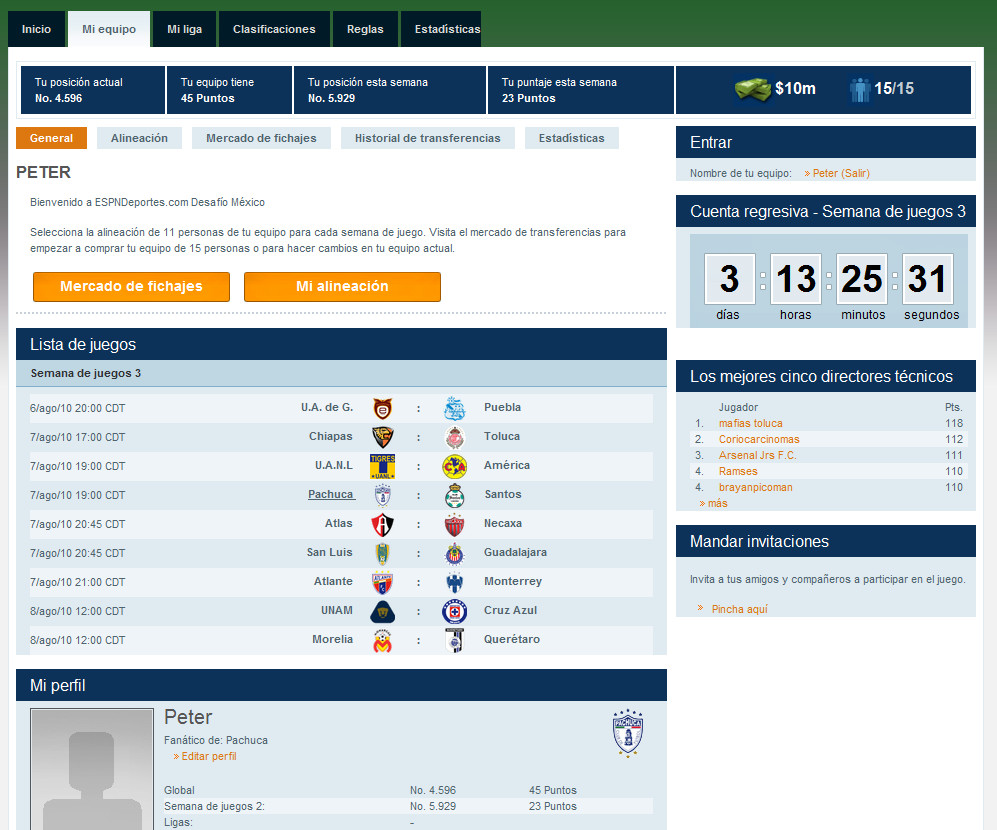Open mafias toluca manager link
Viewport: 997px width, 830px height.
coord(750,423)
